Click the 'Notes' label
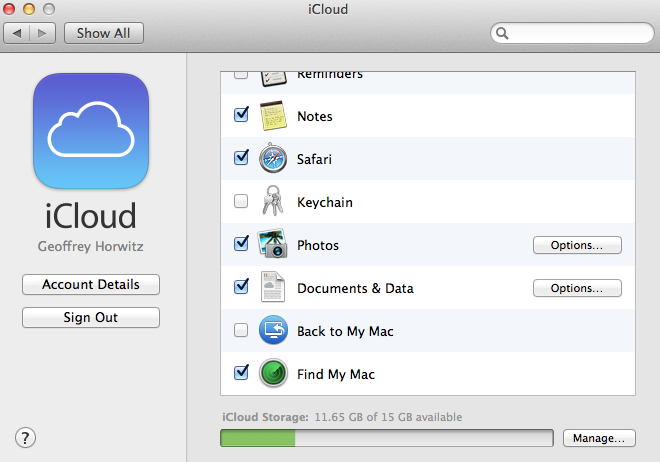Viewport: 660px width, 462px height. click(x=315, y=117)
